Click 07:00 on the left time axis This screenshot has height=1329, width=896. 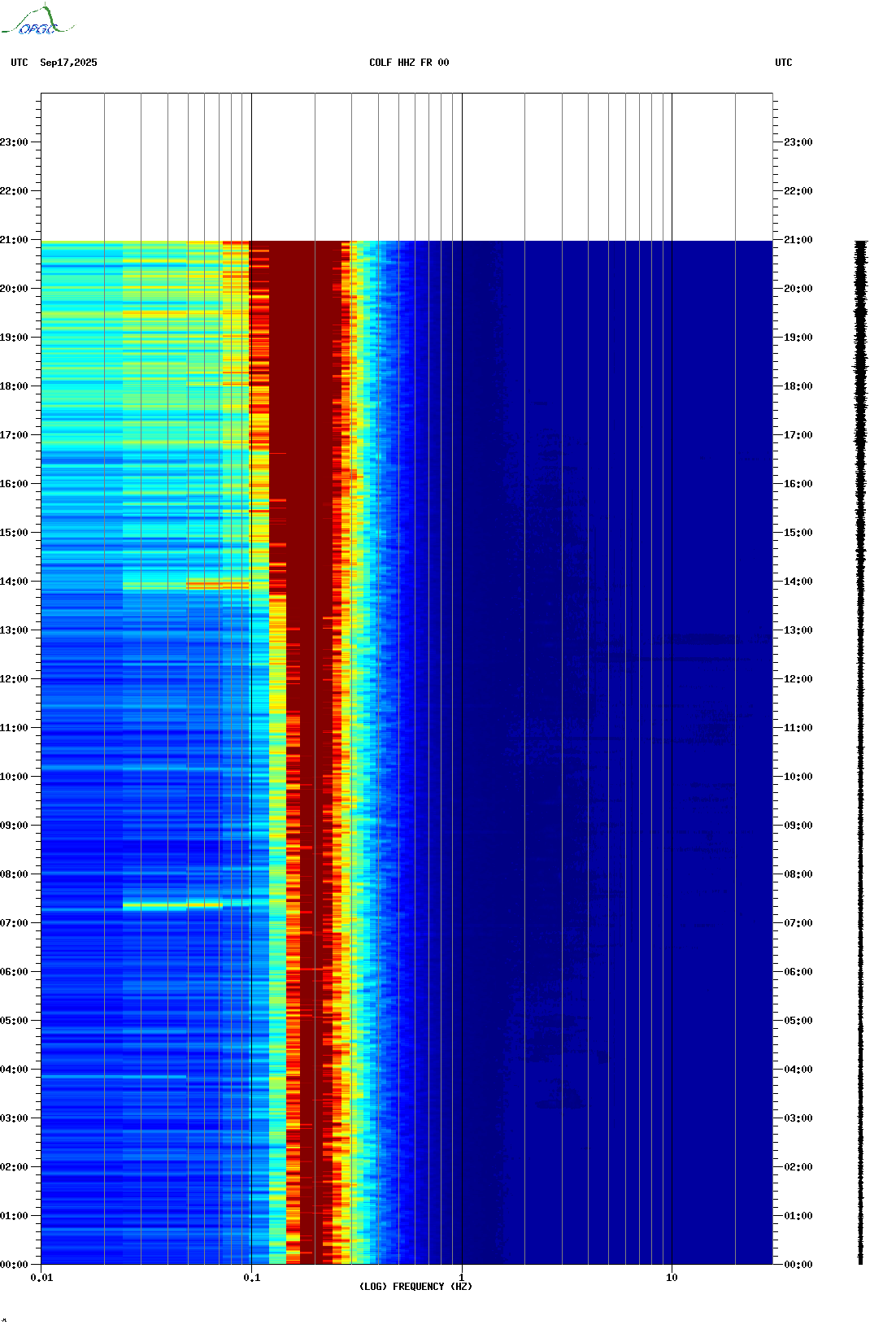pyautogui.click(x=14, y=923)
